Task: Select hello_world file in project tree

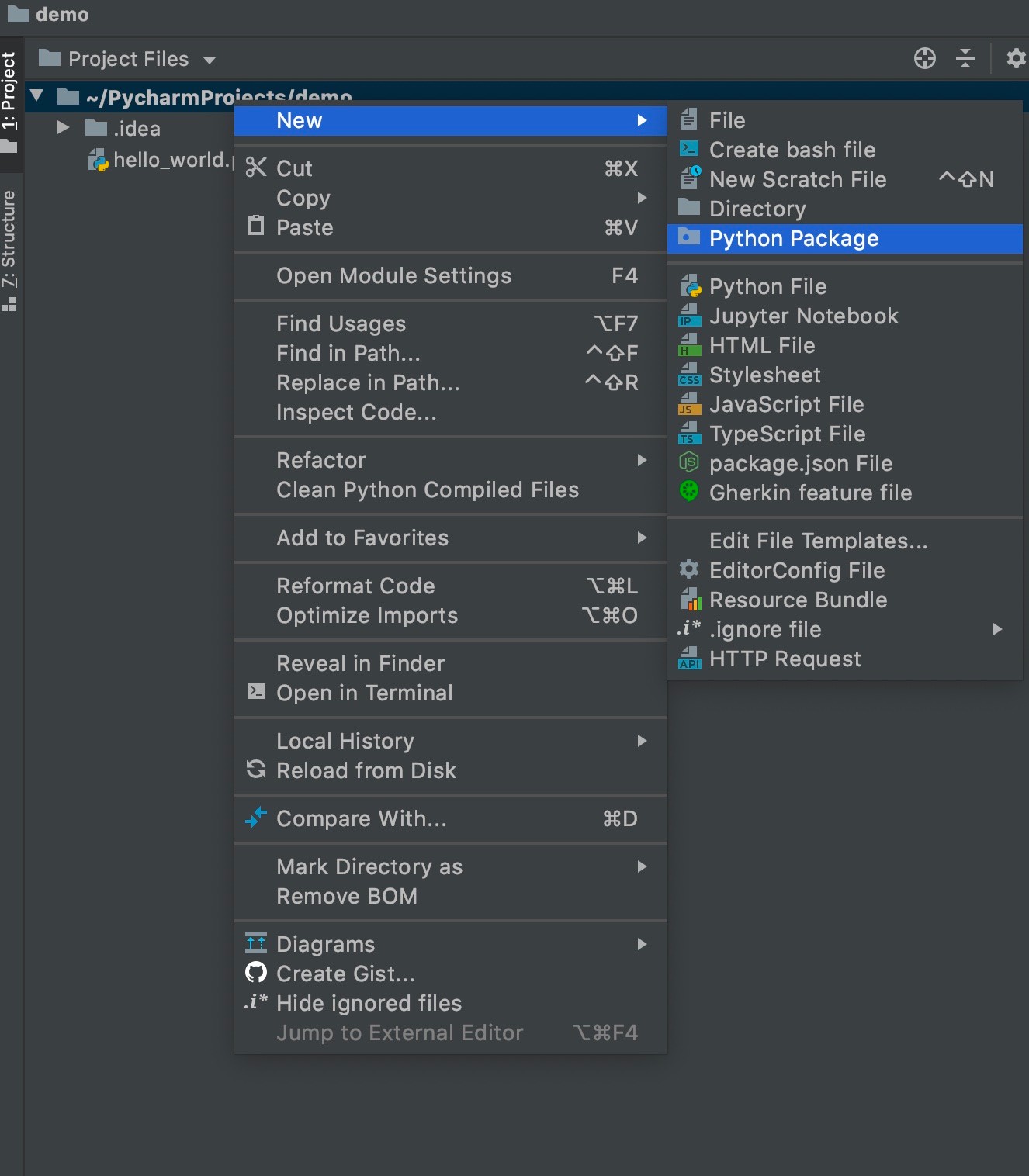Action: (x=161, y=160)
